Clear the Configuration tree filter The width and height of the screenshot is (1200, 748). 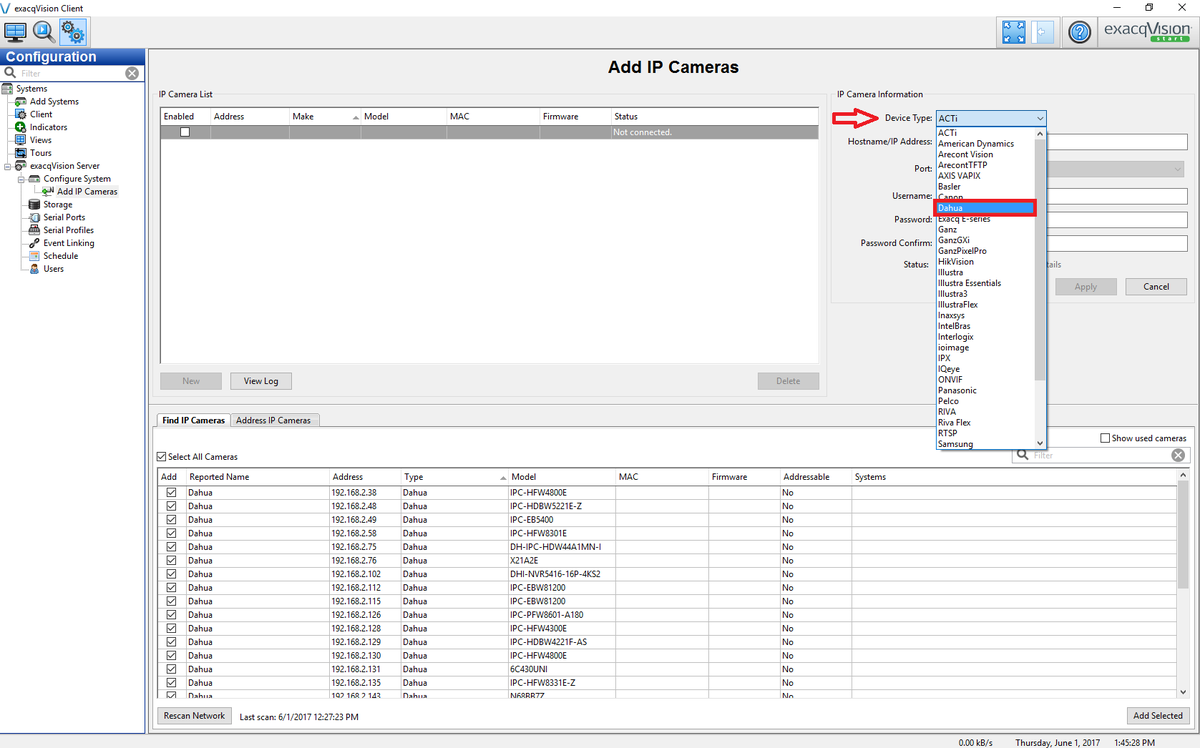point(132,73)
